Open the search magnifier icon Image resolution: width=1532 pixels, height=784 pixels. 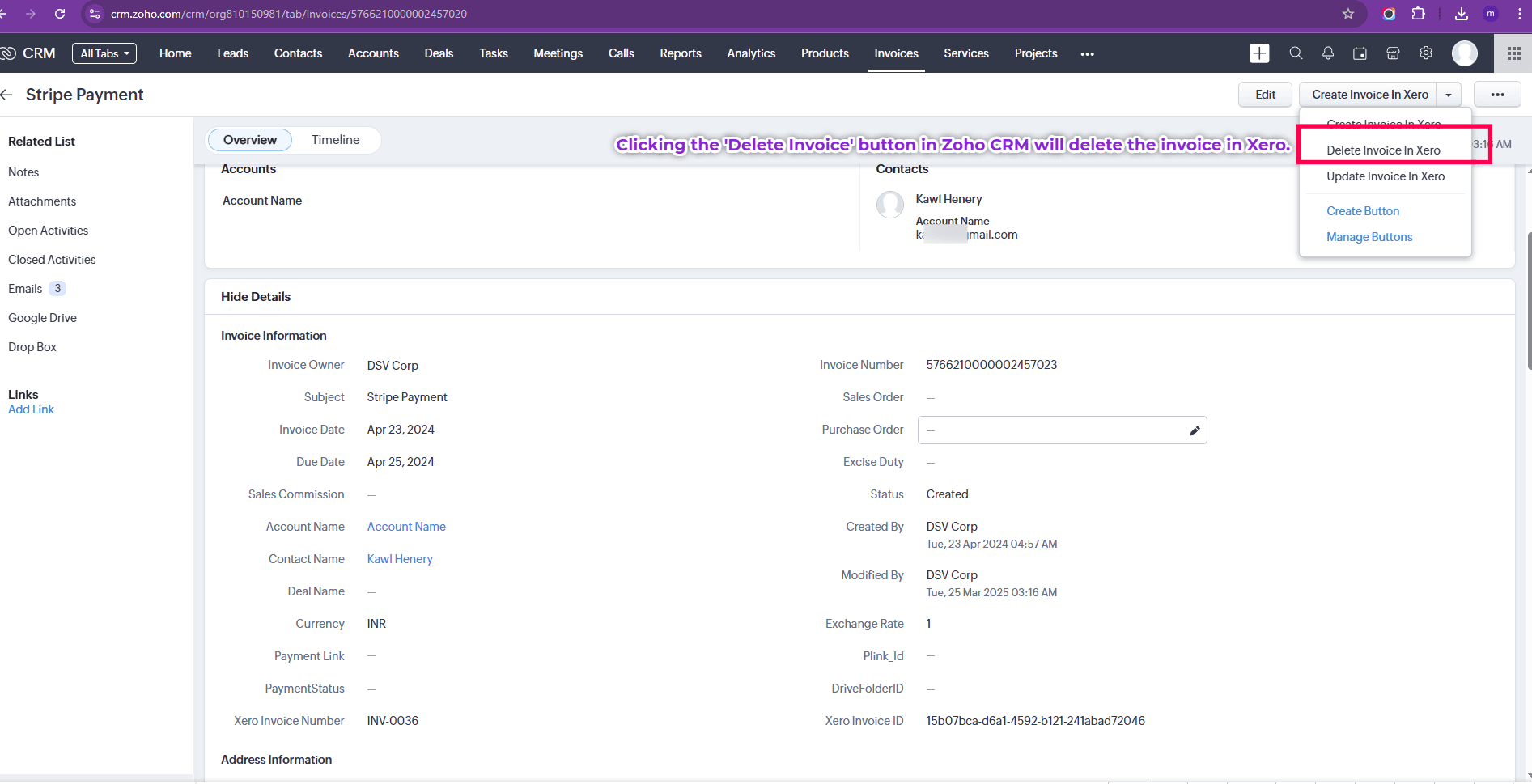1296,53
